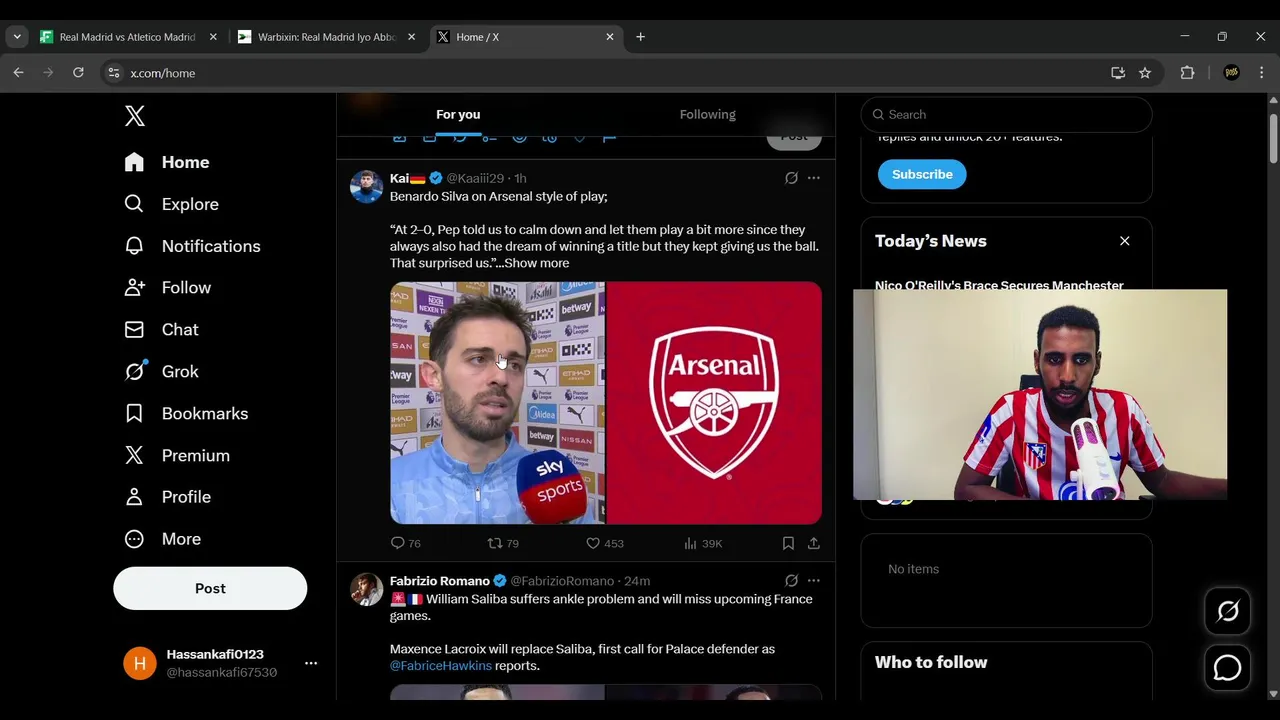Reply to Kai's Bernardo Silva post
1280x720 pixels.
[398, 543]
